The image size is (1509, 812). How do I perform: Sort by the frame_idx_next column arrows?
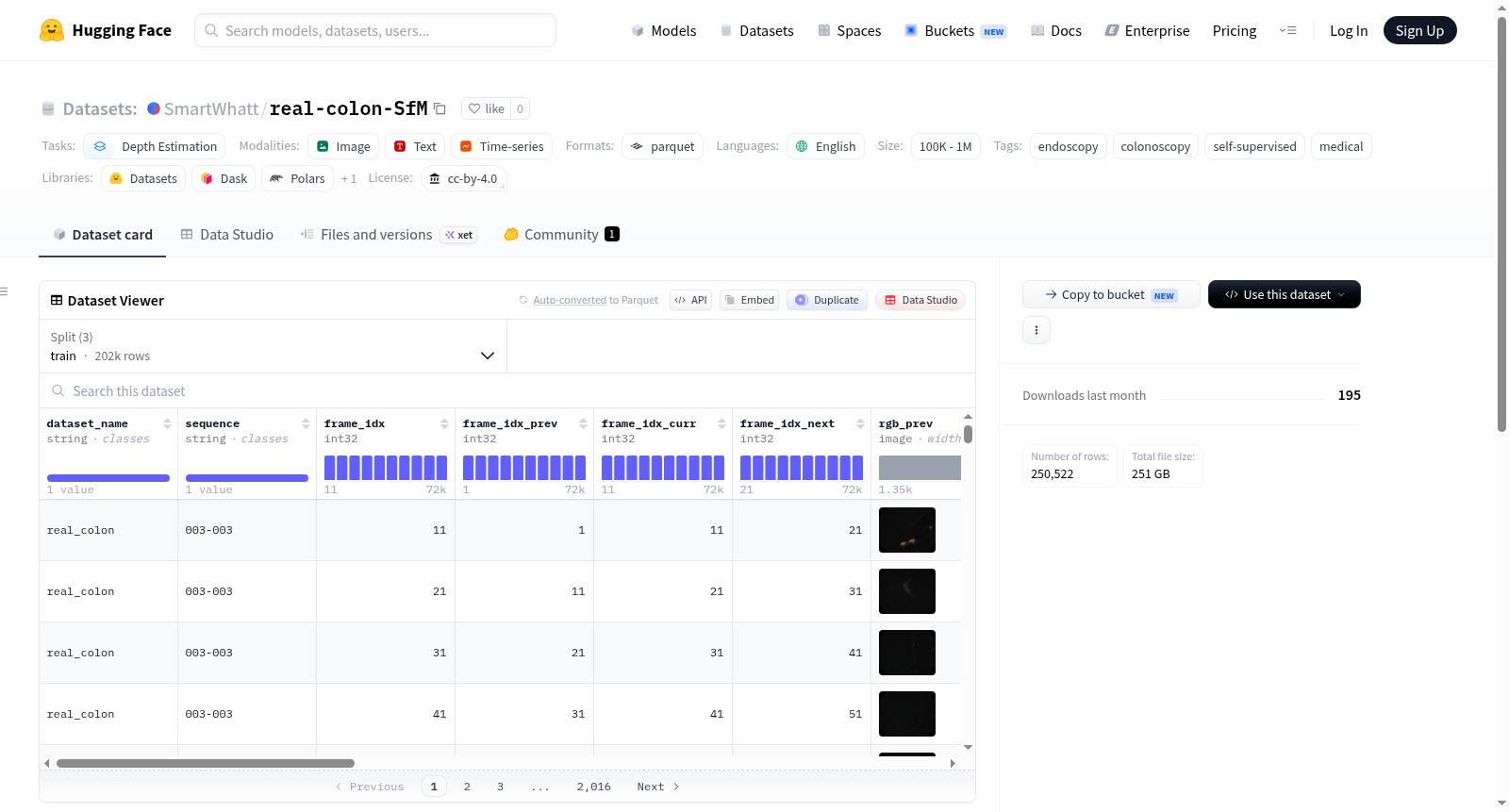click(x=860, y=423)
